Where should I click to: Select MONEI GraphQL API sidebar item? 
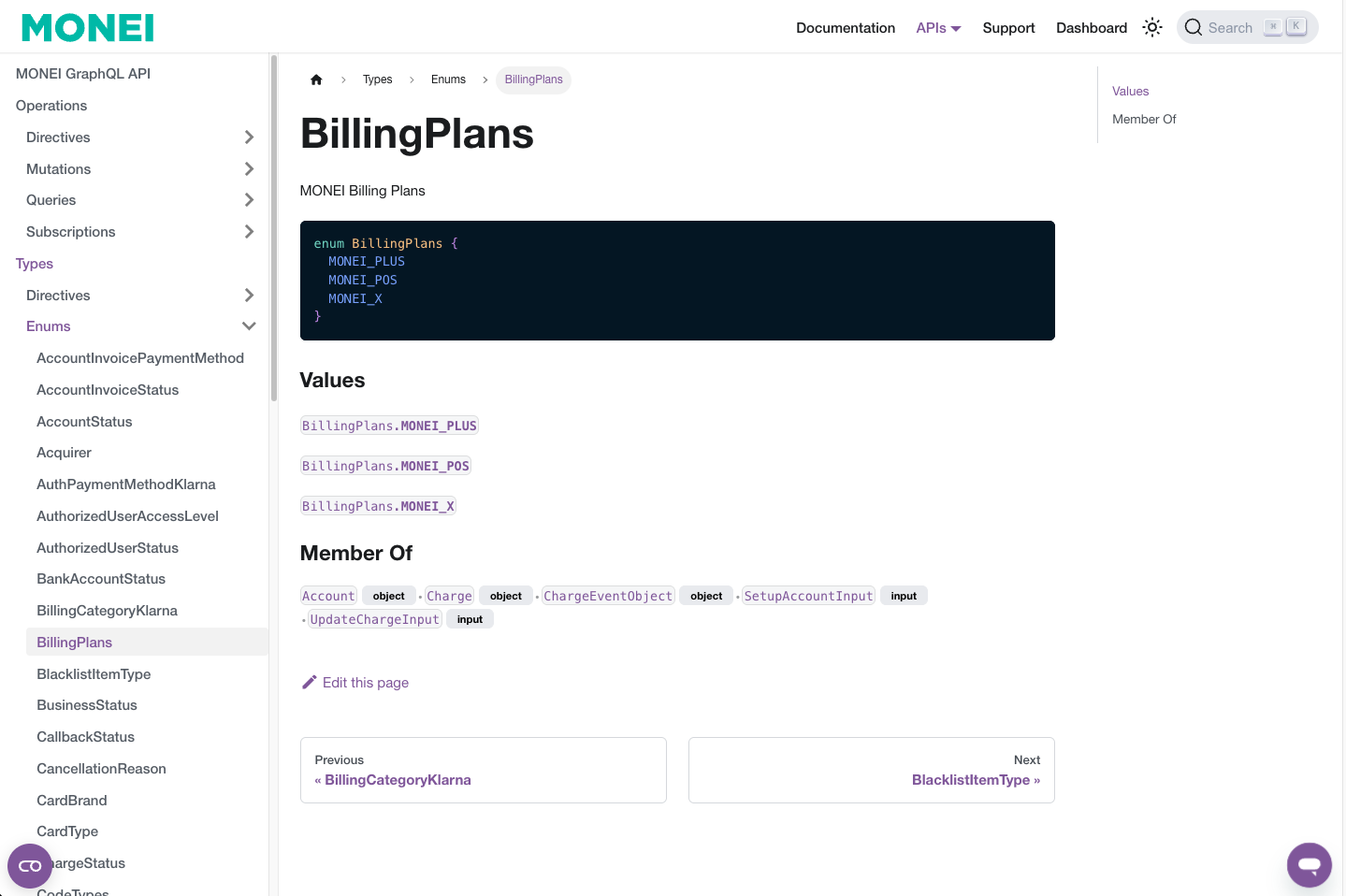coord(83,74)
